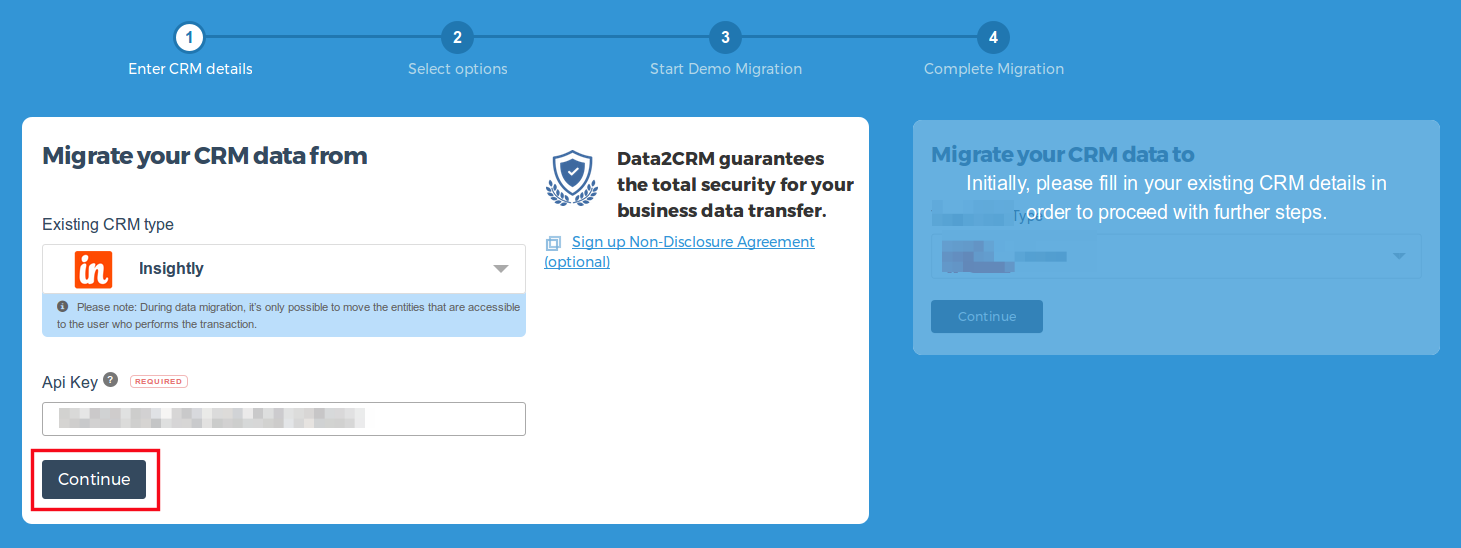Click the Insightly logo icon
This screenshot has height=548, width=1461.
[x=94, y=269]
